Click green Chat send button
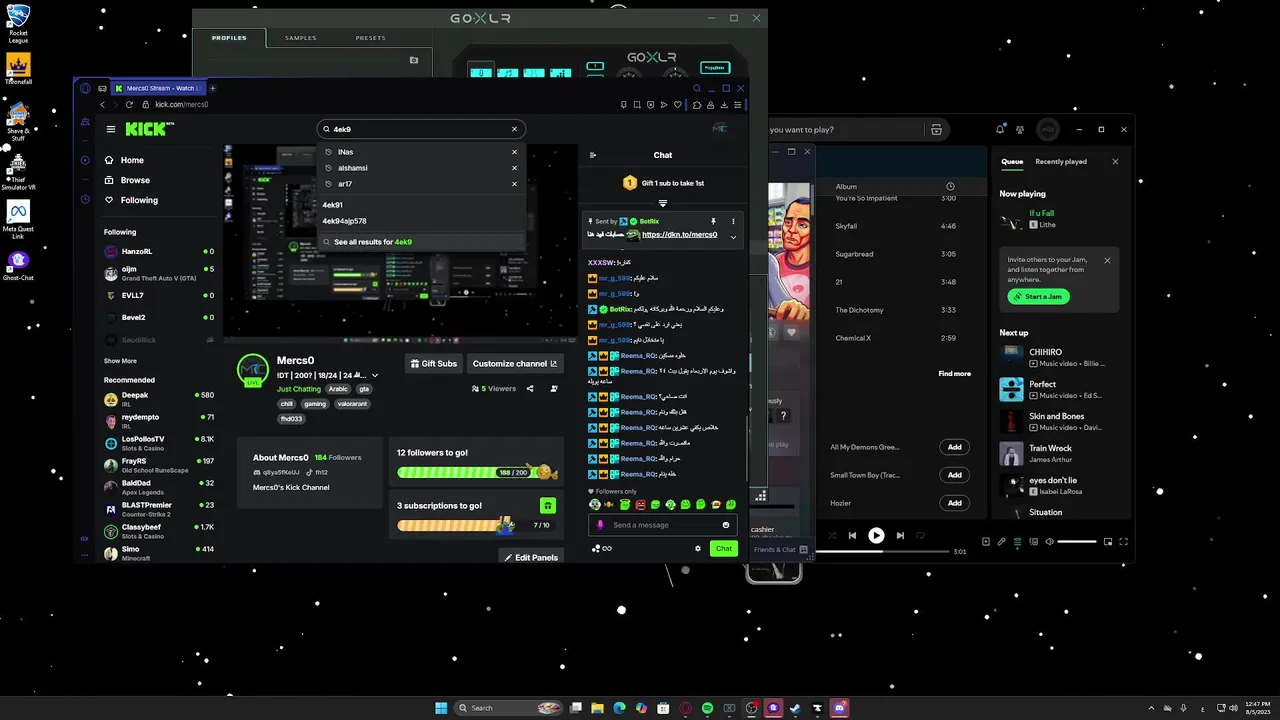This screenshot has height=720, width=1280. tap(724, 548)
